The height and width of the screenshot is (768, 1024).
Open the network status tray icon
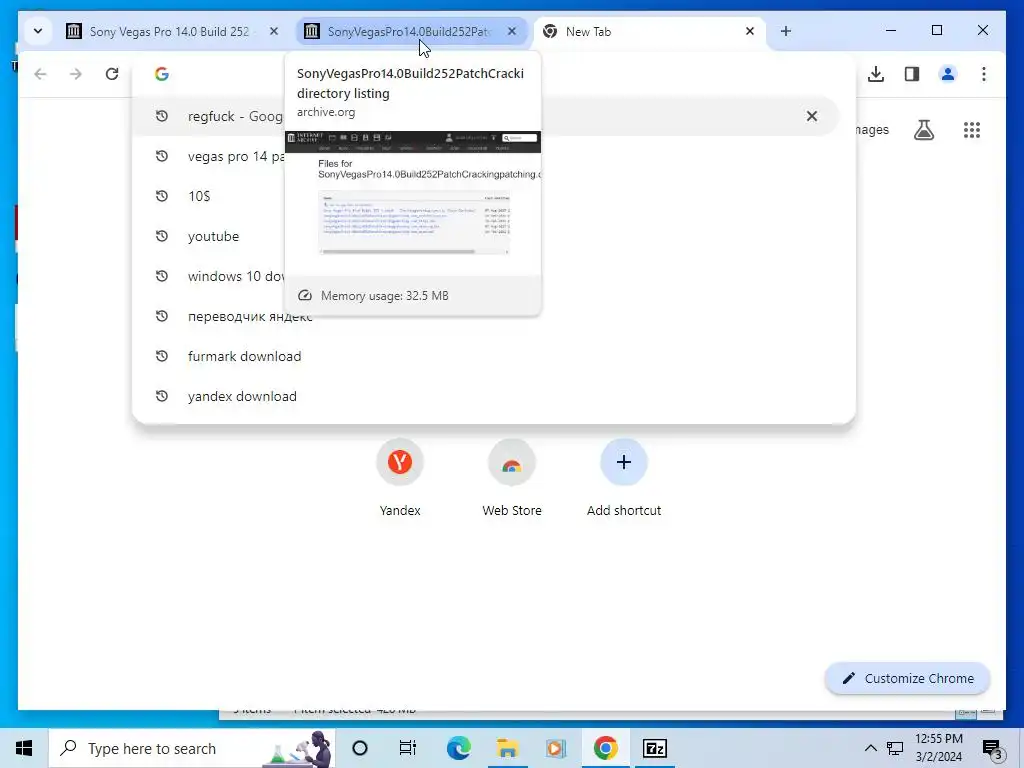tap(895, 748)
